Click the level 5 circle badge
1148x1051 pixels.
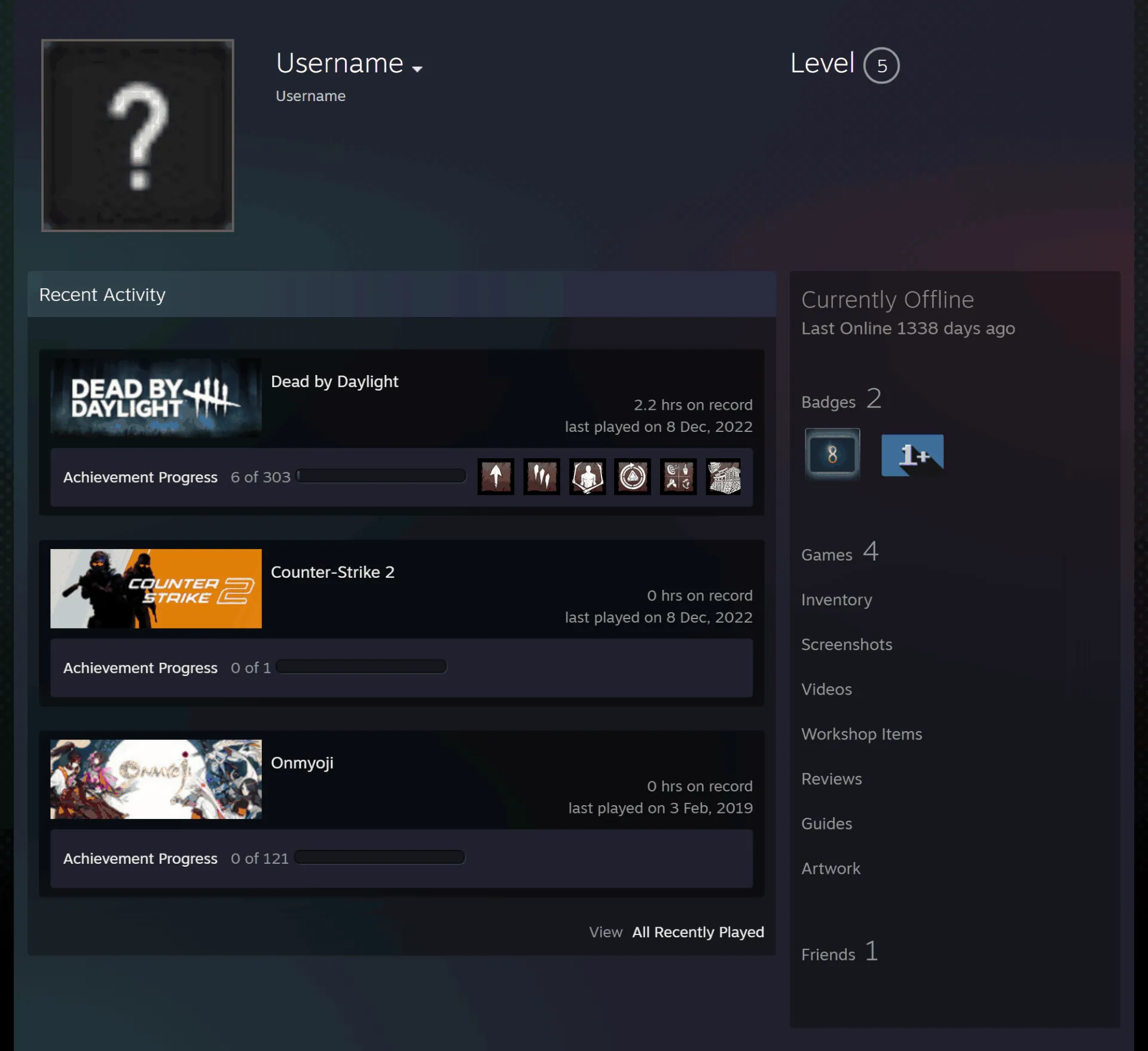click(881, 65)
